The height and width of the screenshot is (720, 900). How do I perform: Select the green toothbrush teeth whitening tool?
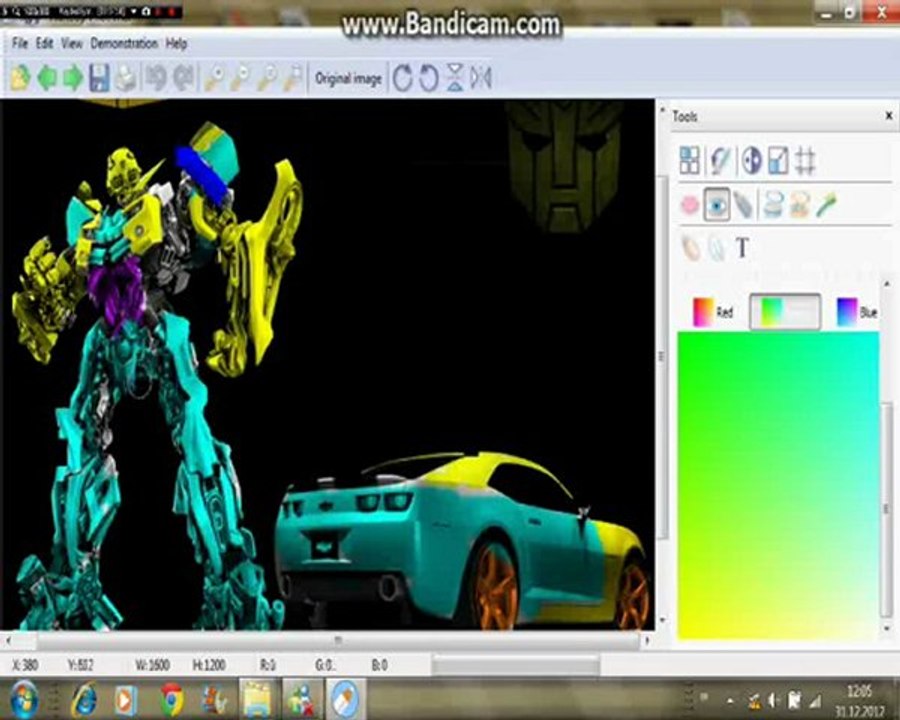[x=827, y=204]
